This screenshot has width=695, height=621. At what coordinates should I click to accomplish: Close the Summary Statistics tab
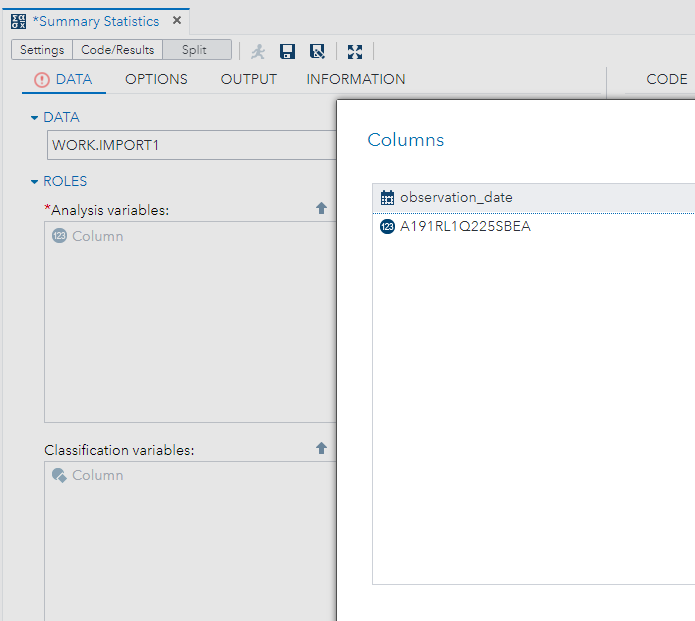[x=177, y=21]
